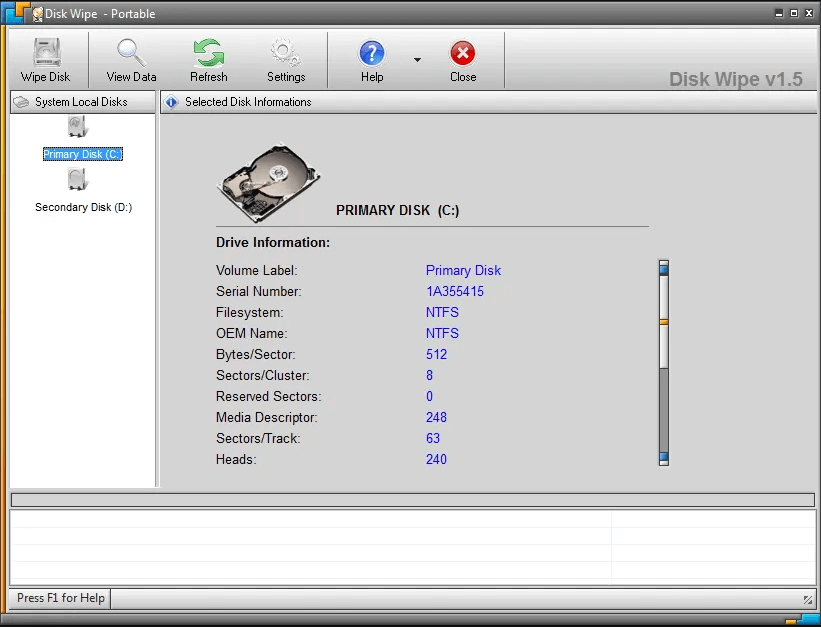Click Reserved Sectors value 0
Screen dimensions: 821x627
[x=429, y=396]
